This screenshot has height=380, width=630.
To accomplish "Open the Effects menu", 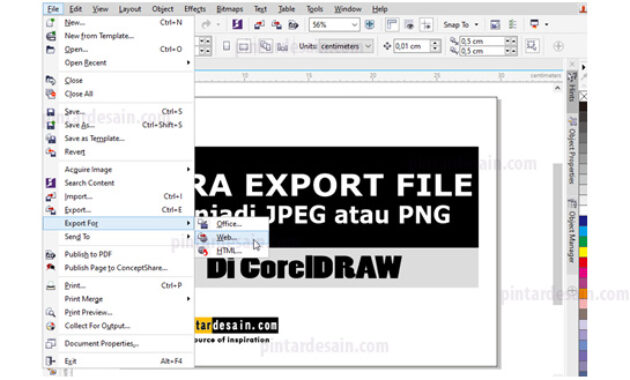I will (195, 9).
